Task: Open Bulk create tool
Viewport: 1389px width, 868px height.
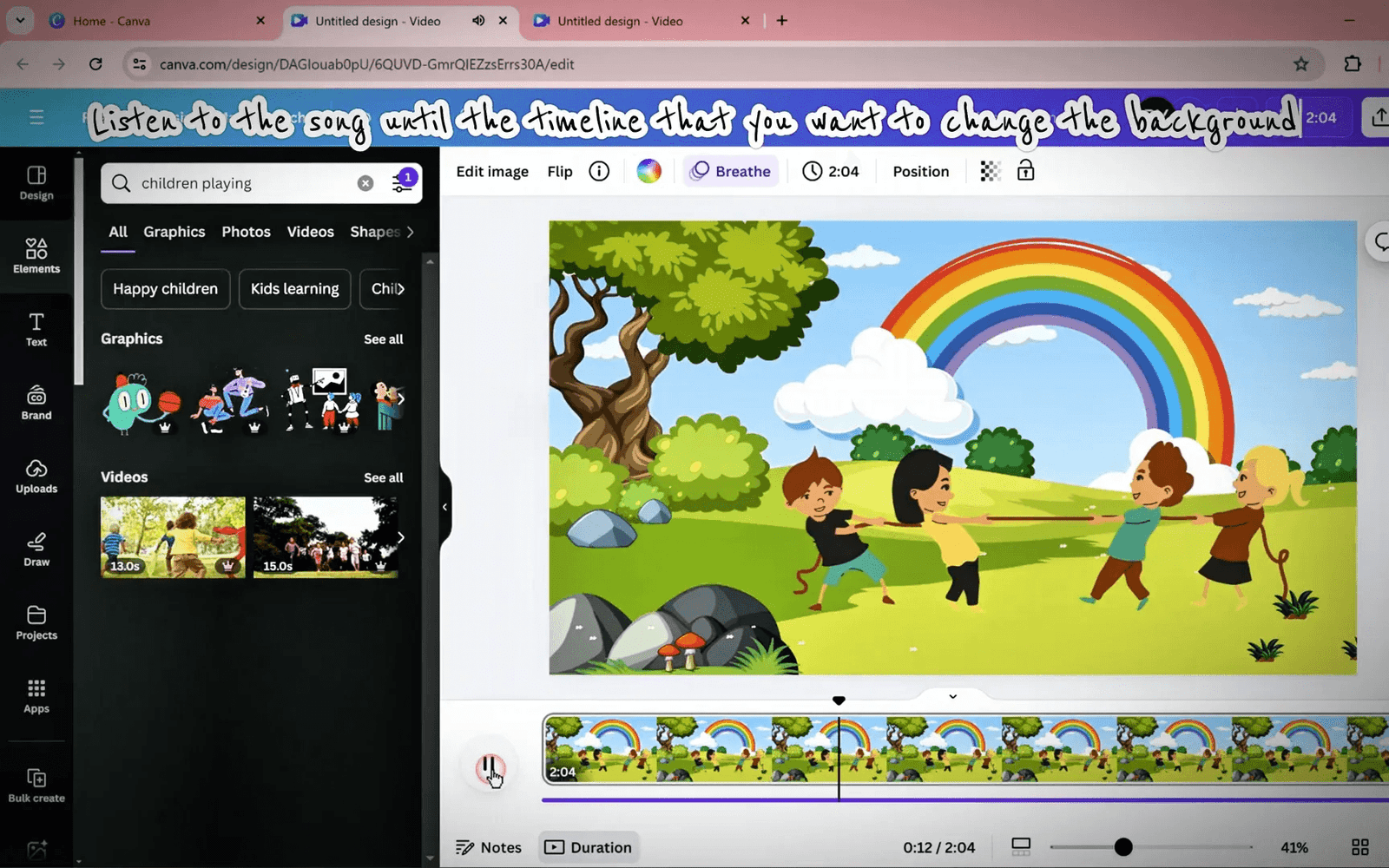Action: pos(36,786)
